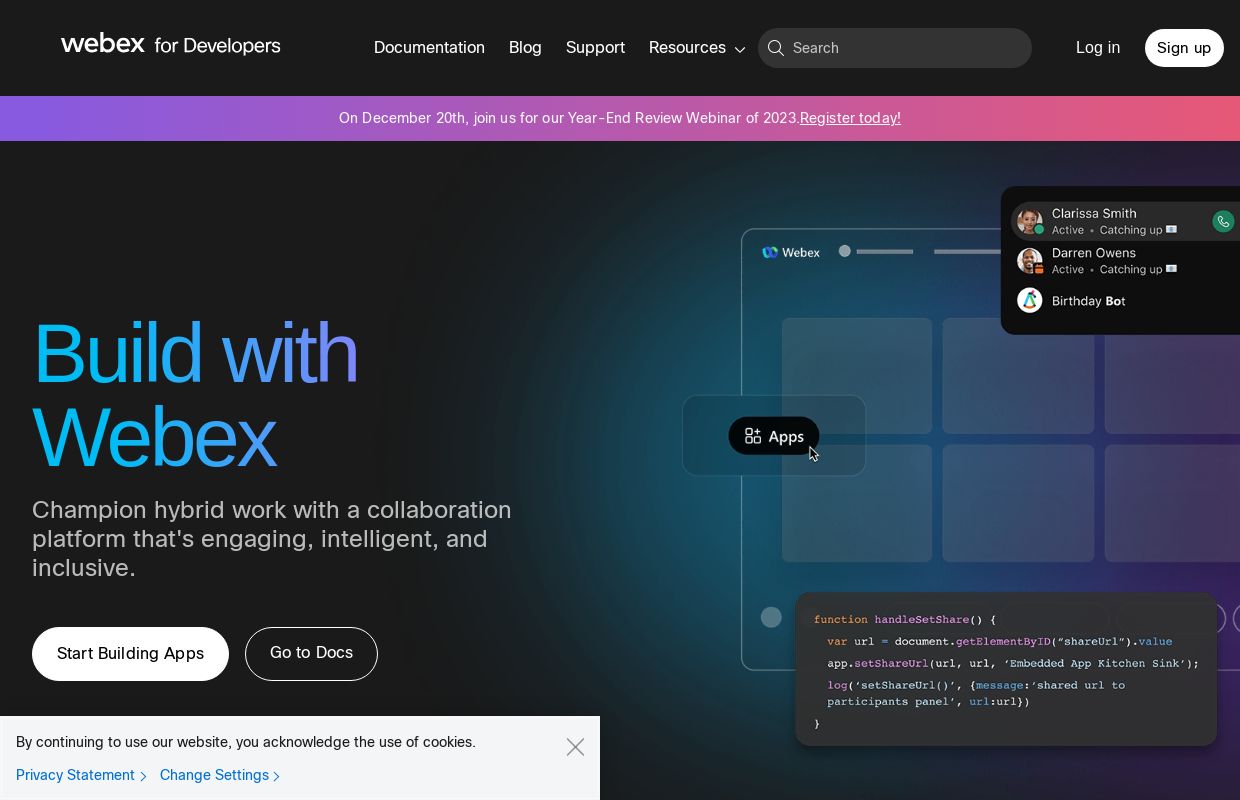Click the Champion hybrid work tagline text
This screenshot has height=800, width=1240.
click(x=272, y=539)
